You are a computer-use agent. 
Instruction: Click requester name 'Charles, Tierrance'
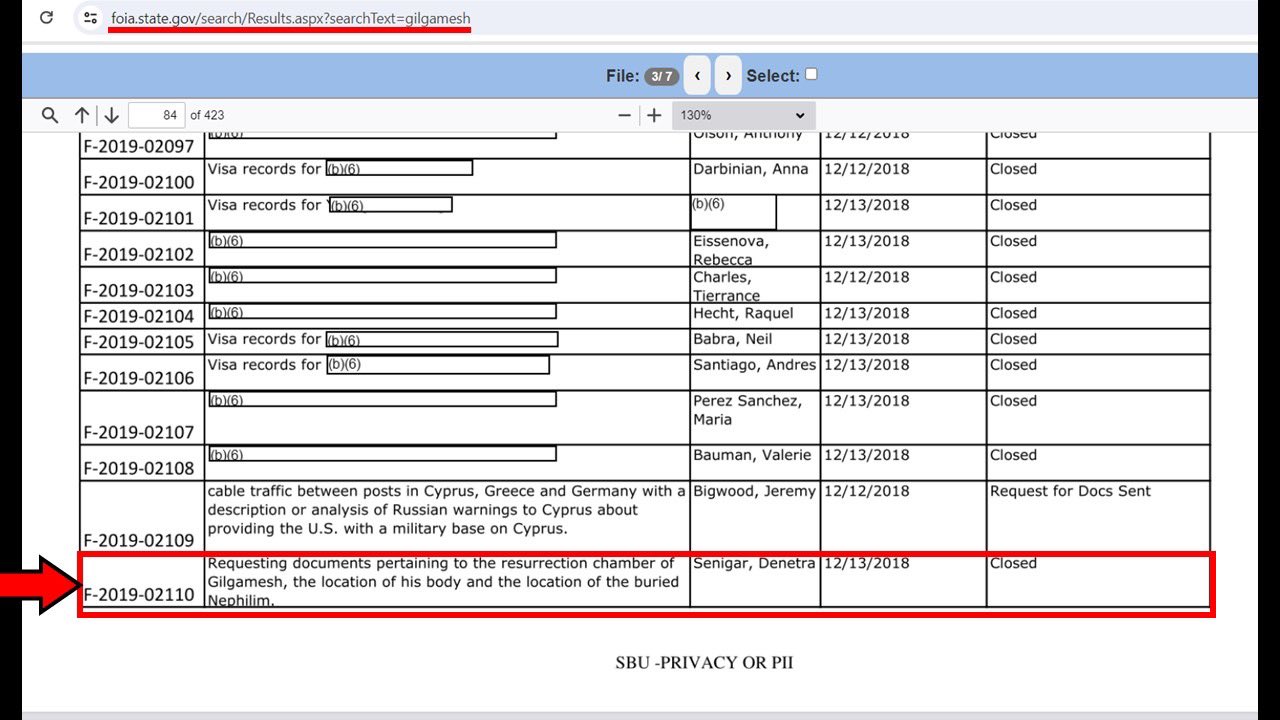tap(726, 286)
